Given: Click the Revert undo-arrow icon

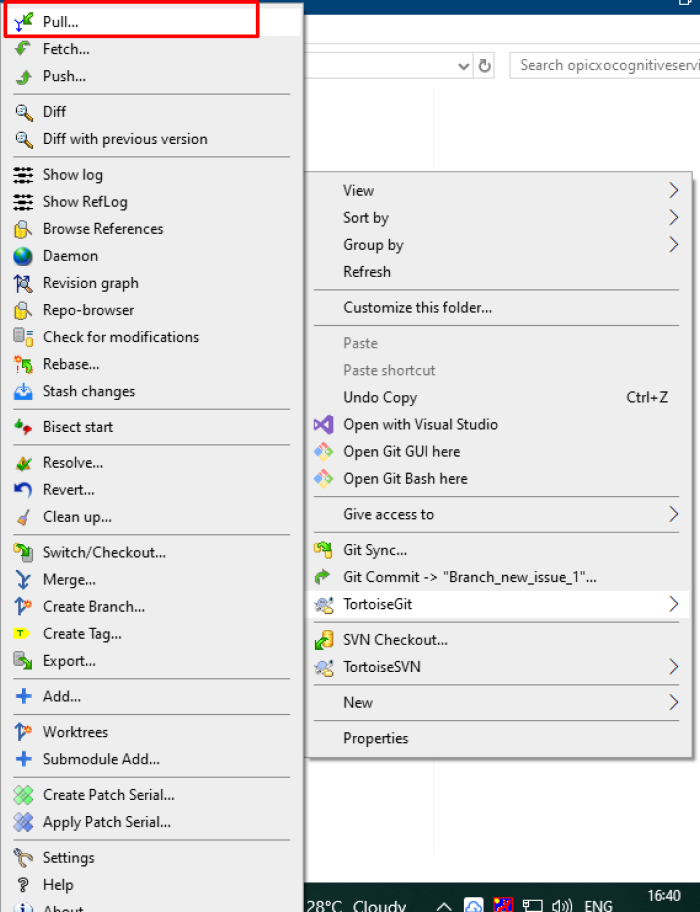Looking at the screenshot, I should [23, 490].
